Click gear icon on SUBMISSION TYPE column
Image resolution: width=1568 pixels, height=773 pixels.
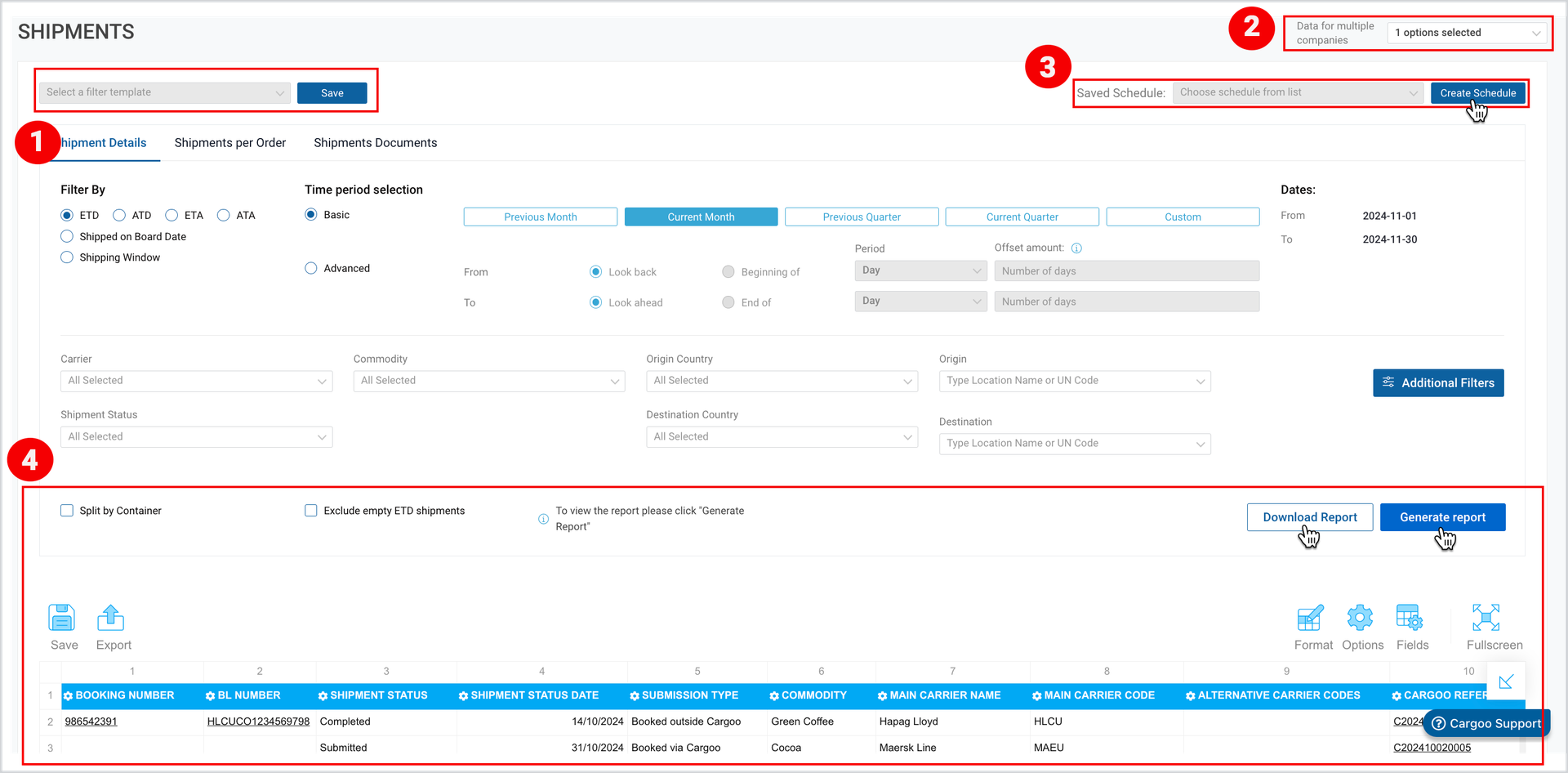click(x=635, y=696)
